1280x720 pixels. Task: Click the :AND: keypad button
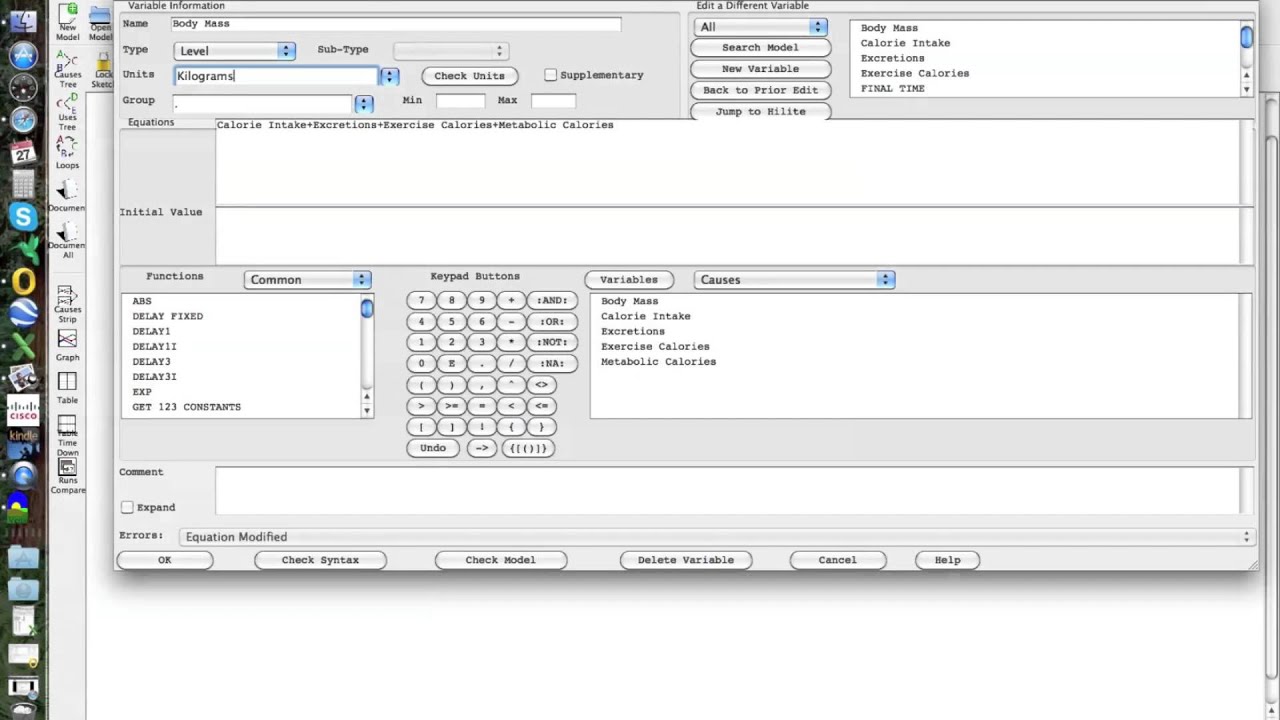tap(552, 300)
